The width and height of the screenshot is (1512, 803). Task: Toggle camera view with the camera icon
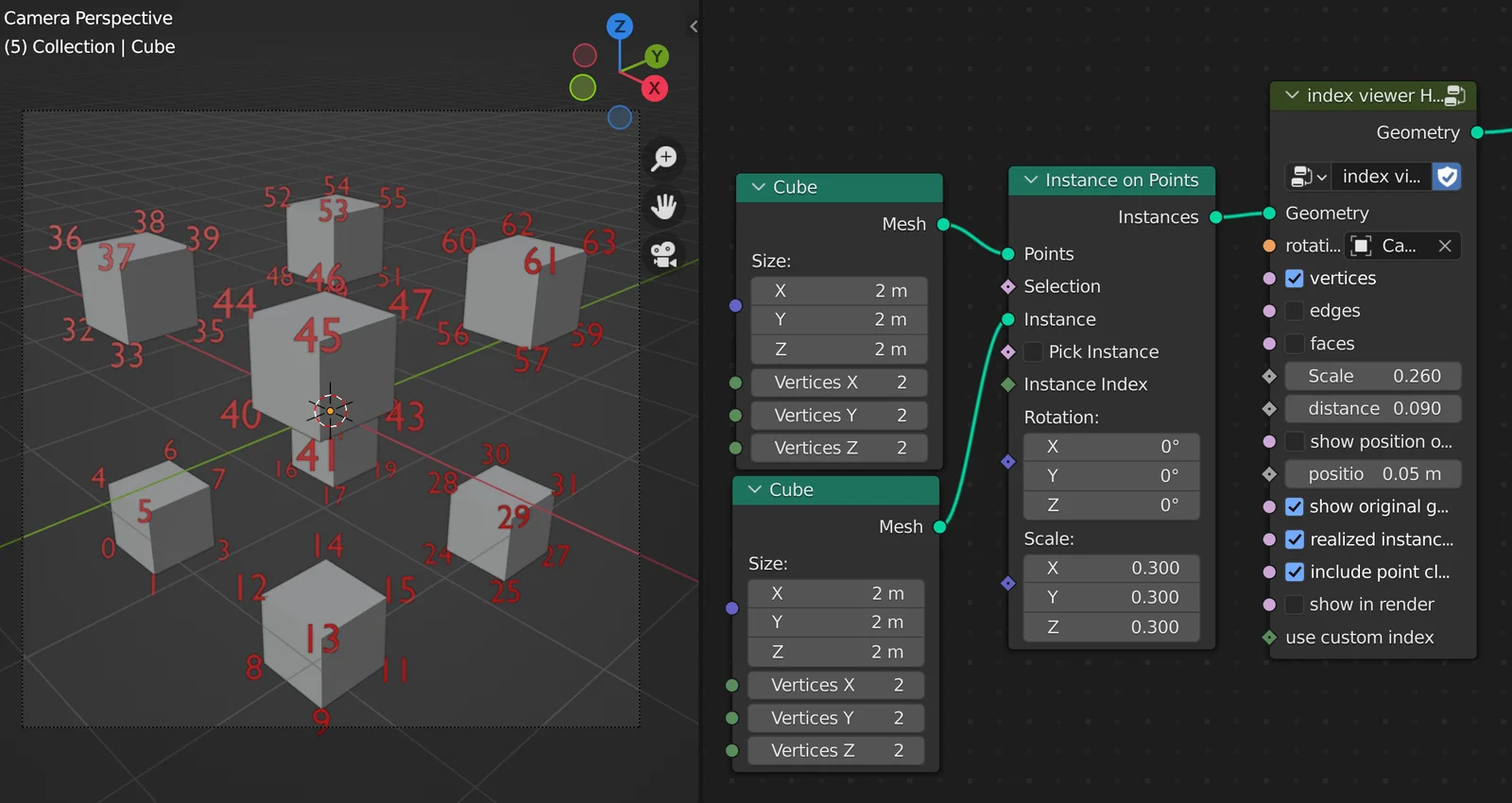point(664,253)
